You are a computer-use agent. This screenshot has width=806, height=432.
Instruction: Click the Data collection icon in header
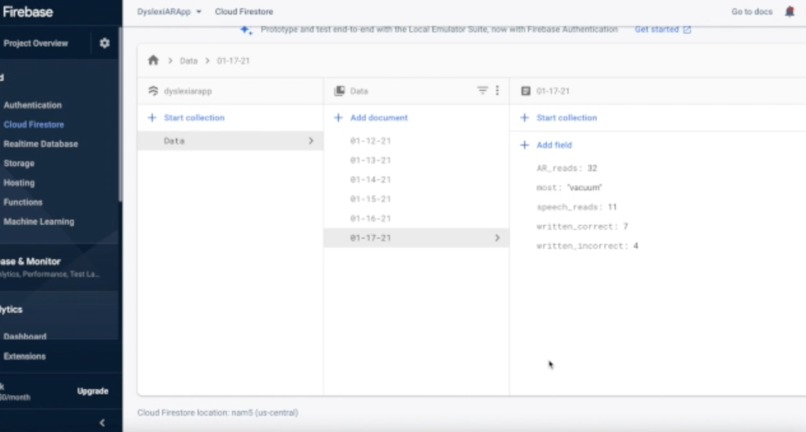(339, 91)
